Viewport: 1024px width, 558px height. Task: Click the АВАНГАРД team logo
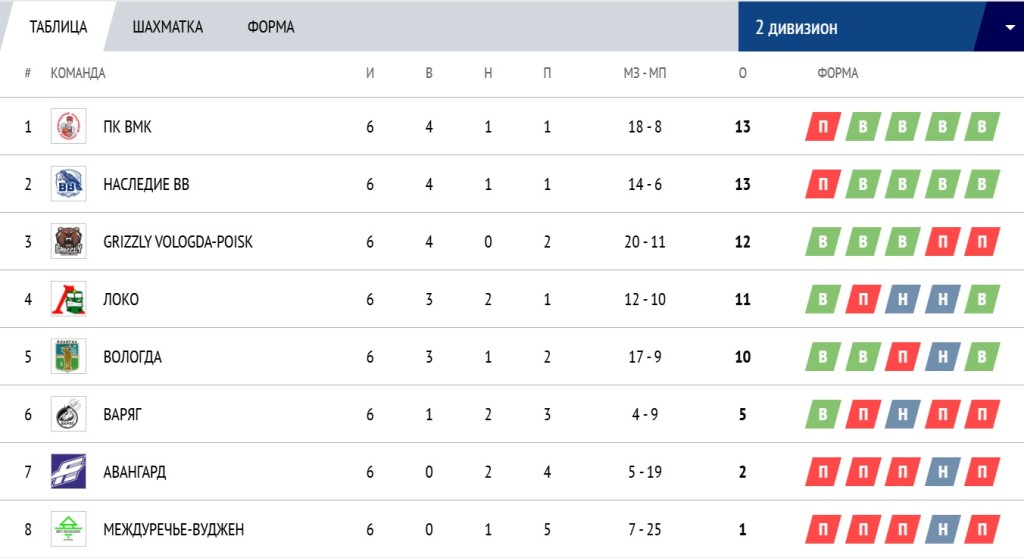tap(69, 471)
